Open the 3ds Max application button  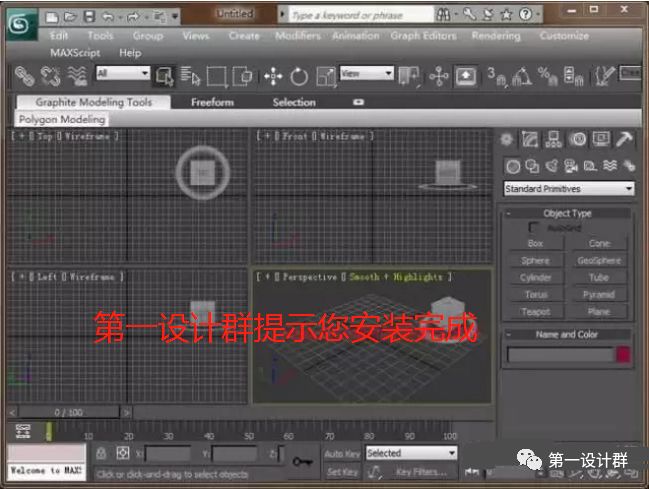22,24
